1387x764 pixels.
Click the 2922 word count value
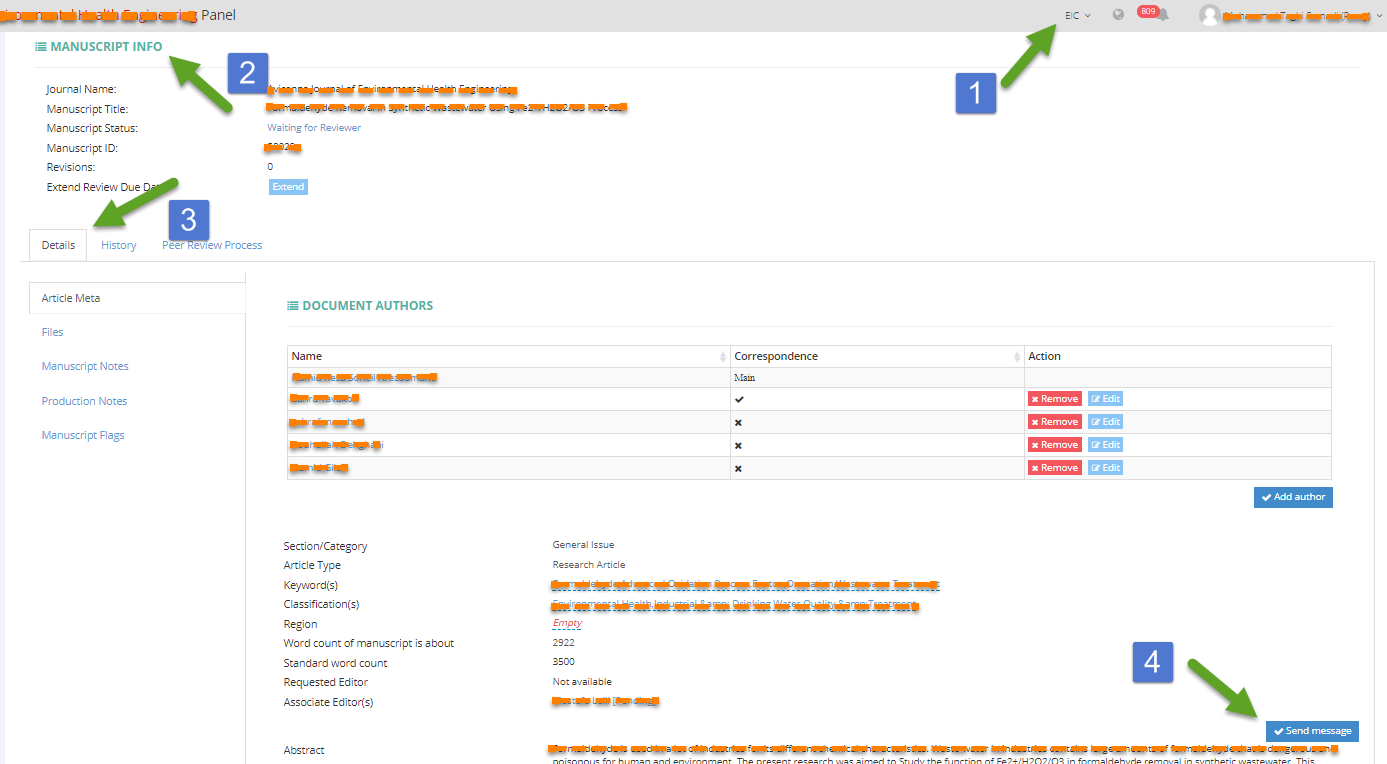tap(563, 643)
